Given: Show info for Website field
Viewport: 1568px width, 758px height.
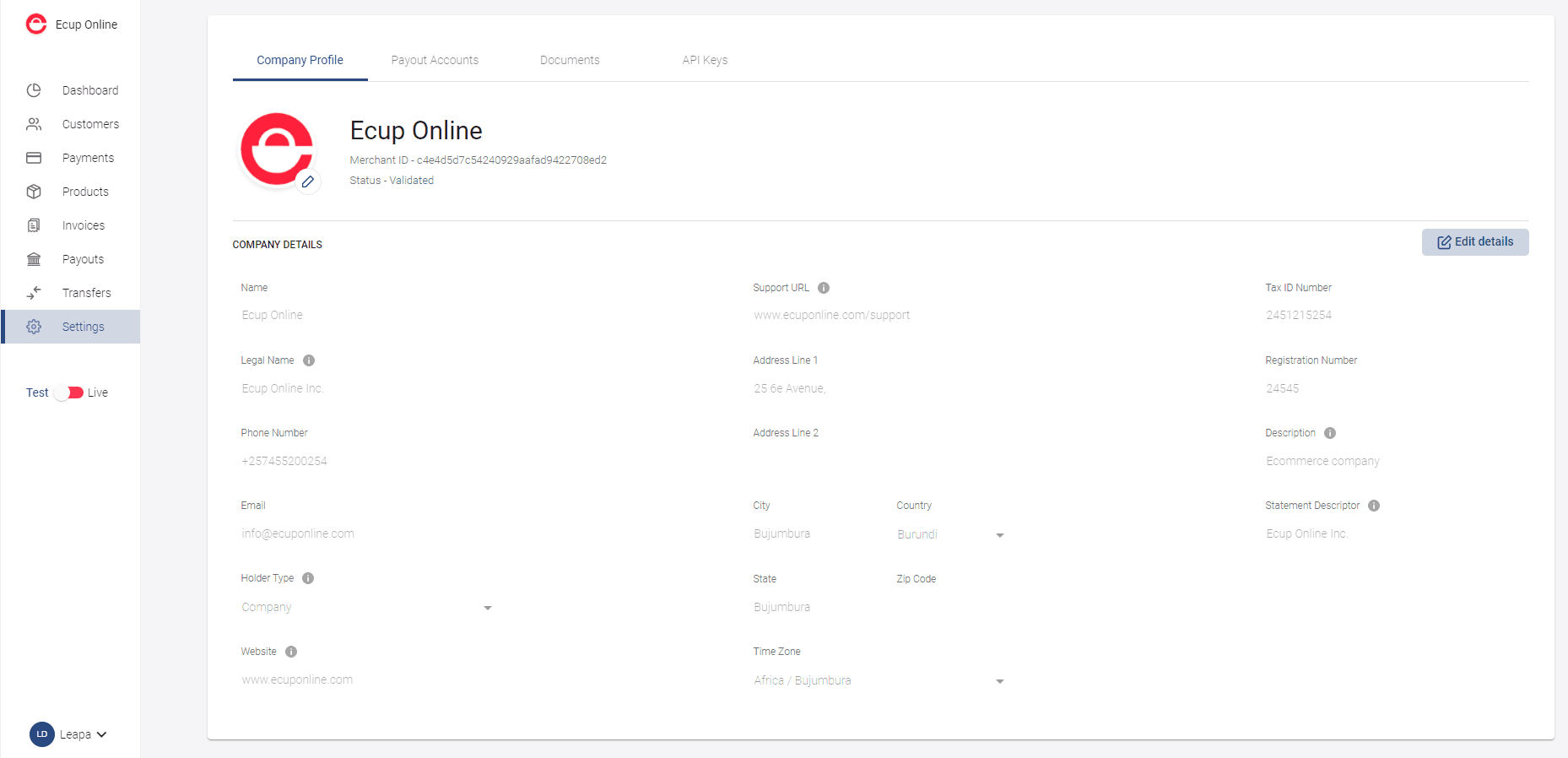Looking at the screenshot, I should [291, 652].
